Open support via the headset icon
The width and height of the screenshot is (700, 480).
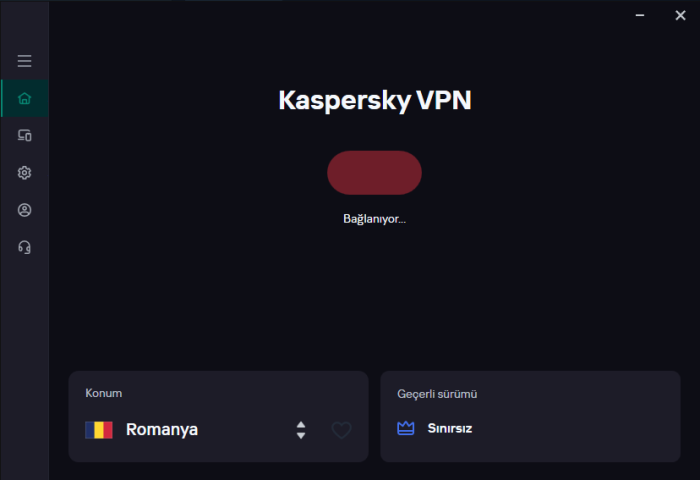click(25, 247)
